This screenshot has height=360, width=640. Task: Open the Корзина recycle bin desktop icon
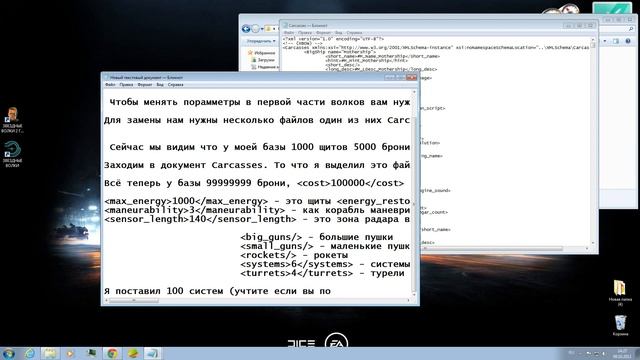click(x=620, y=325)
